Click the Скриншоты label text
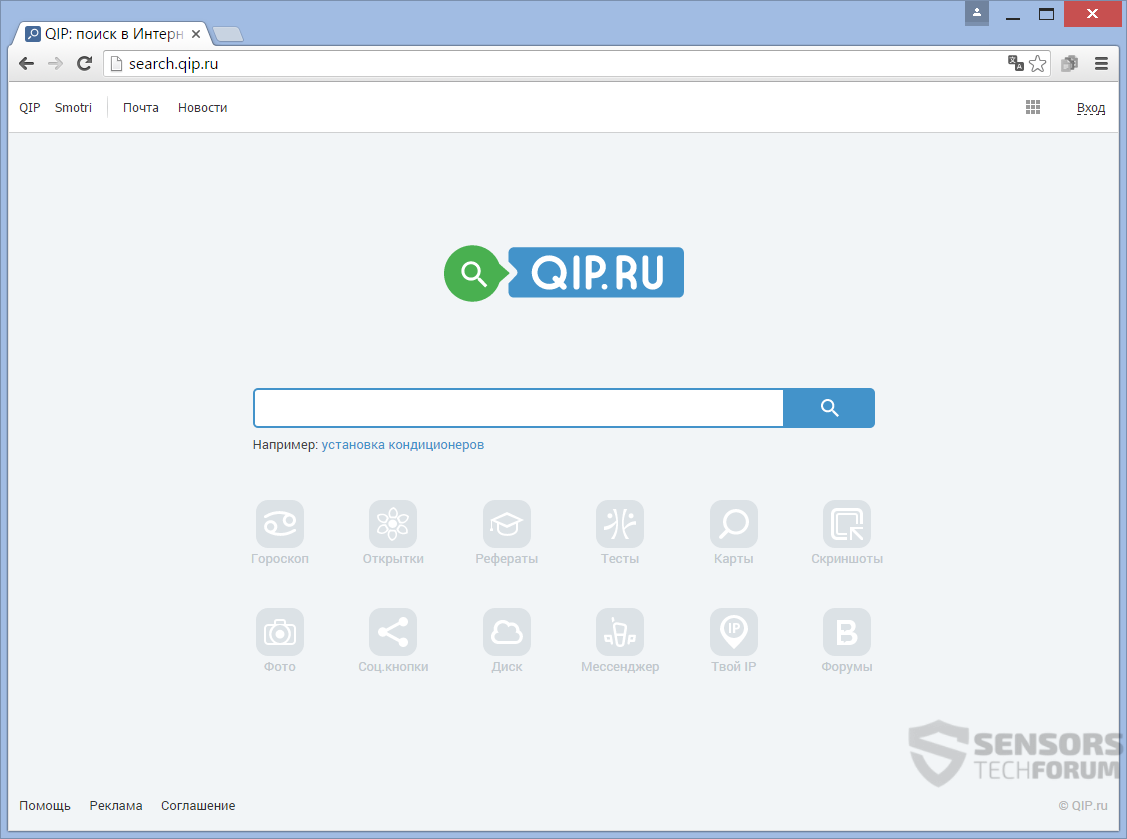Viewport: 1127px width, 839px height. (847, 559)
